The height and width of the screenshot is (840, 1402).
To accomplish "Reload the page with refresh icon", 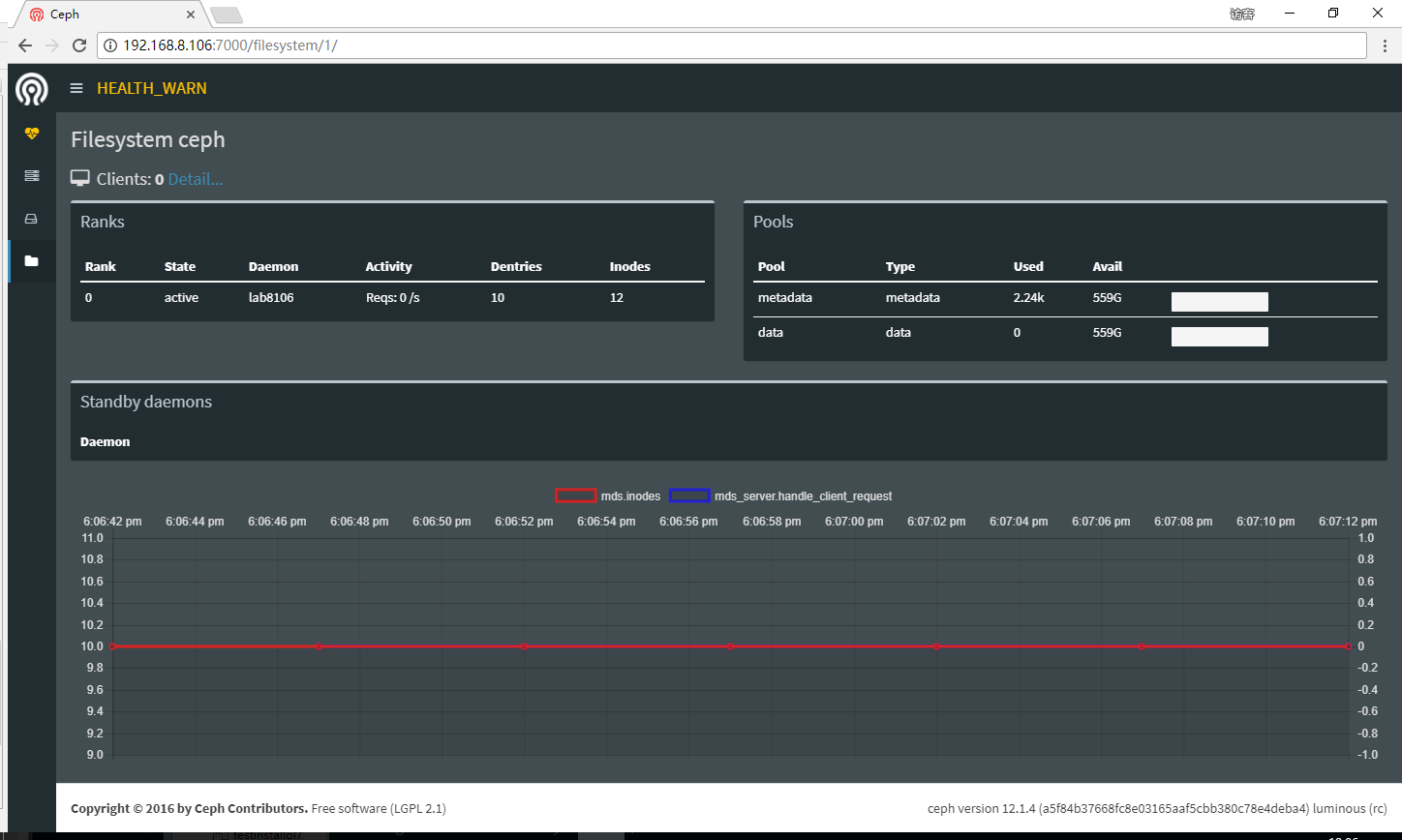I will point(79,45).
